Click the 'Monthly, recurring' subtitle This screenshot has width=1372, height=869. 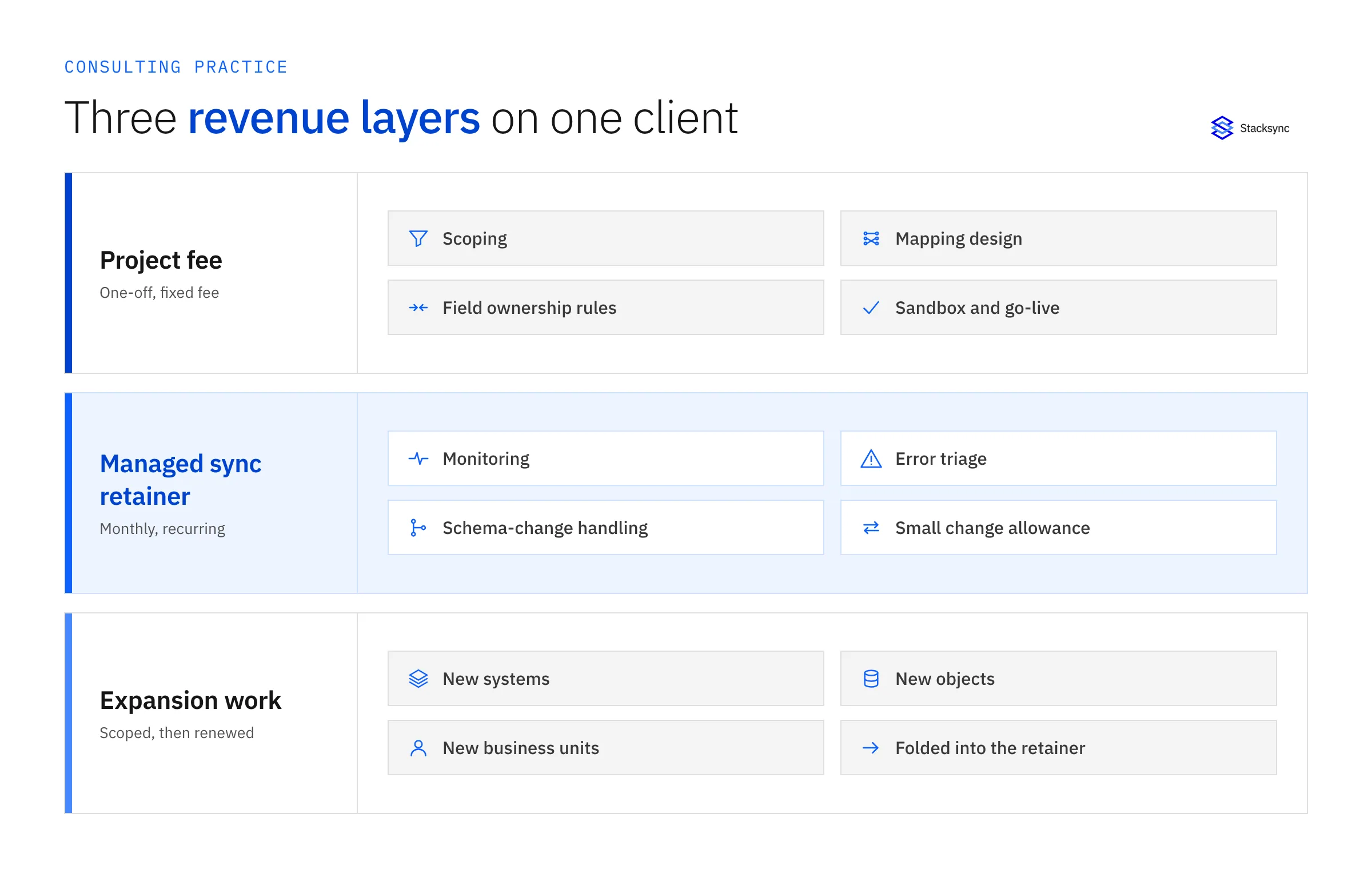pyautogui.click(x=162, y=529)
